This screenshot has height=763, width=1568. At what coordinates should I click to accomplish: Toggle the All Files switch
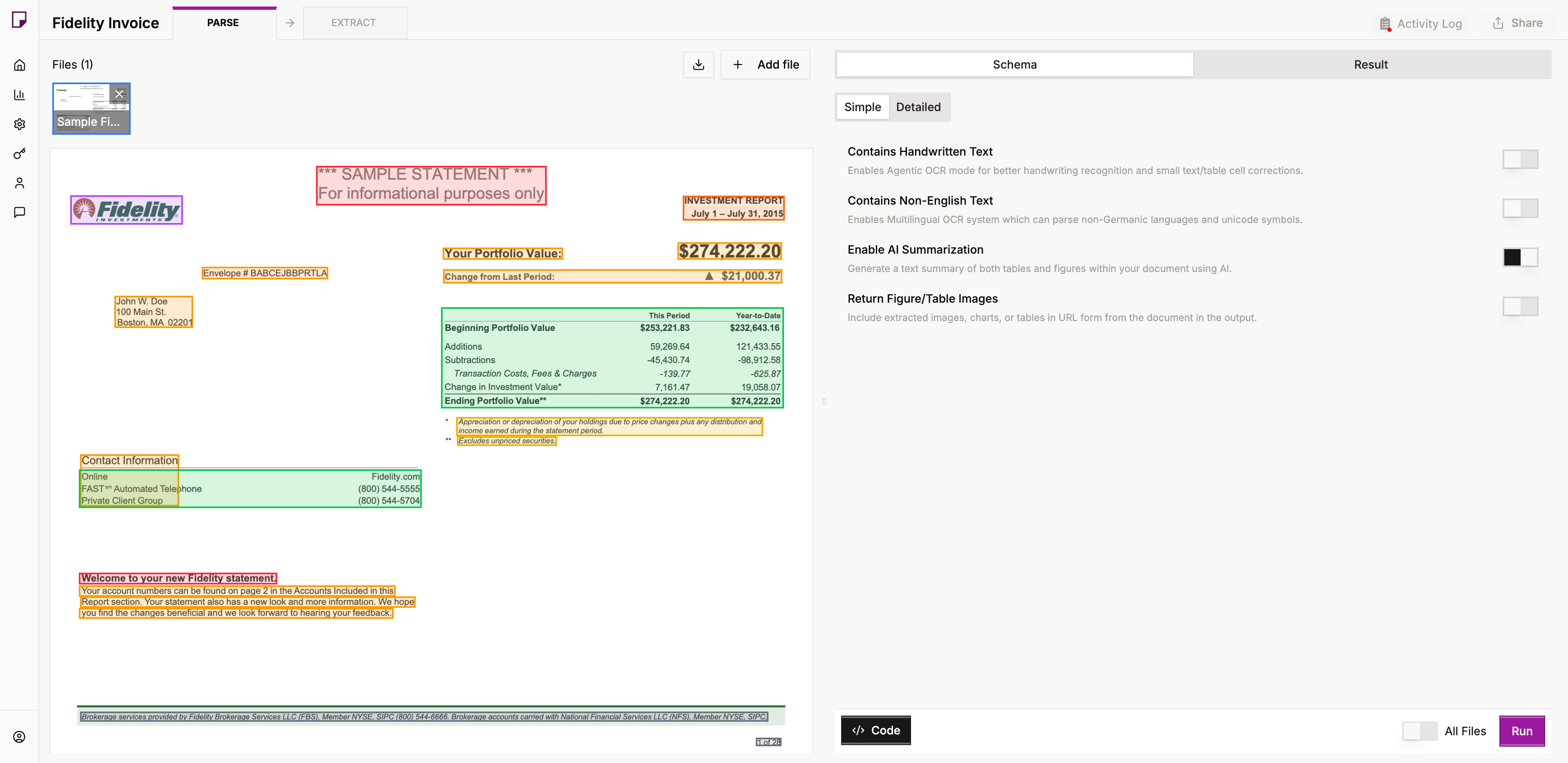pyautogui.click(x=1419, y=731)
